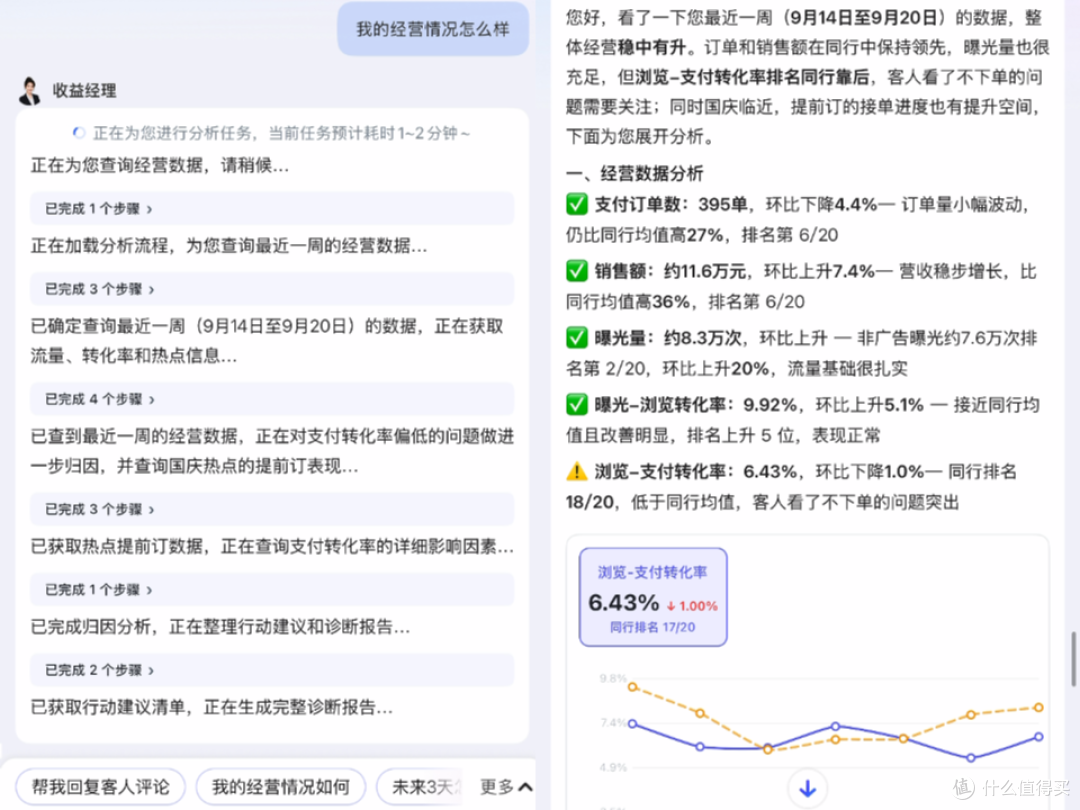Click the loading spinner beside 正在为您进行分析任务

[79, 133]
